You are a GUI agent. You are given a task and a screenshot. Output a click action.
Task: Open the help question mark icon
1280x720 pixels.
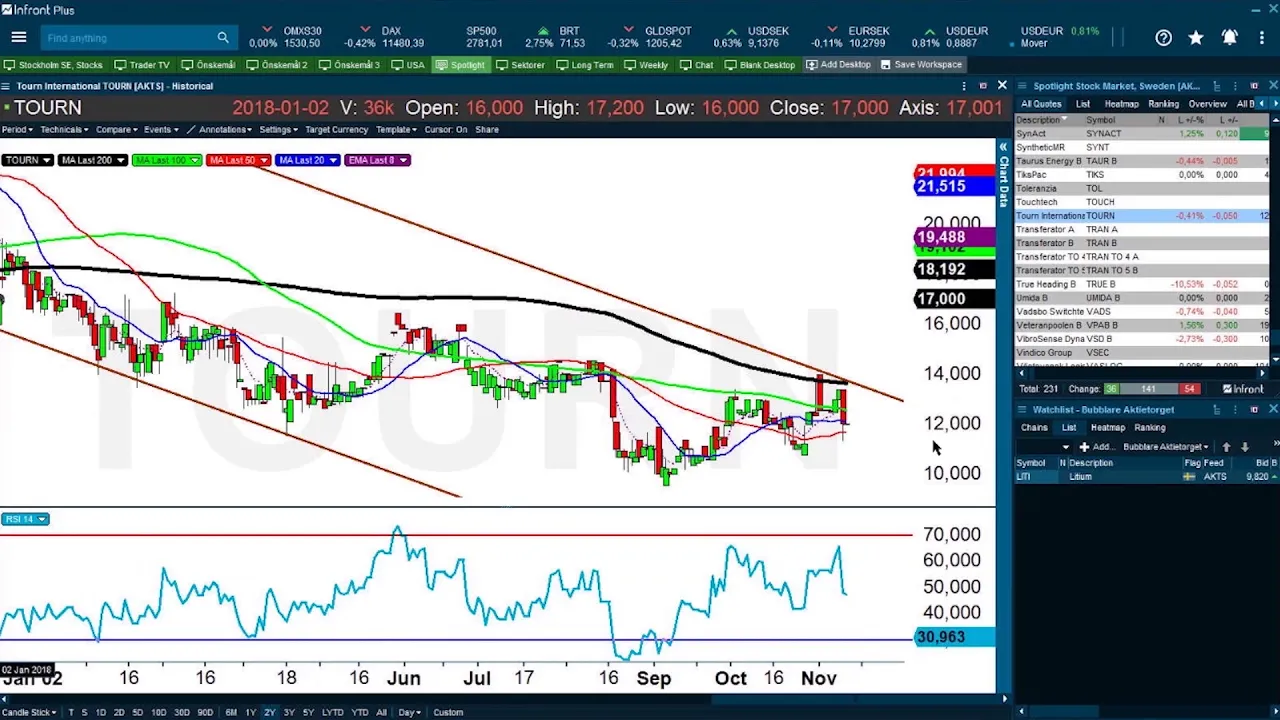(x=1163, y=37)
